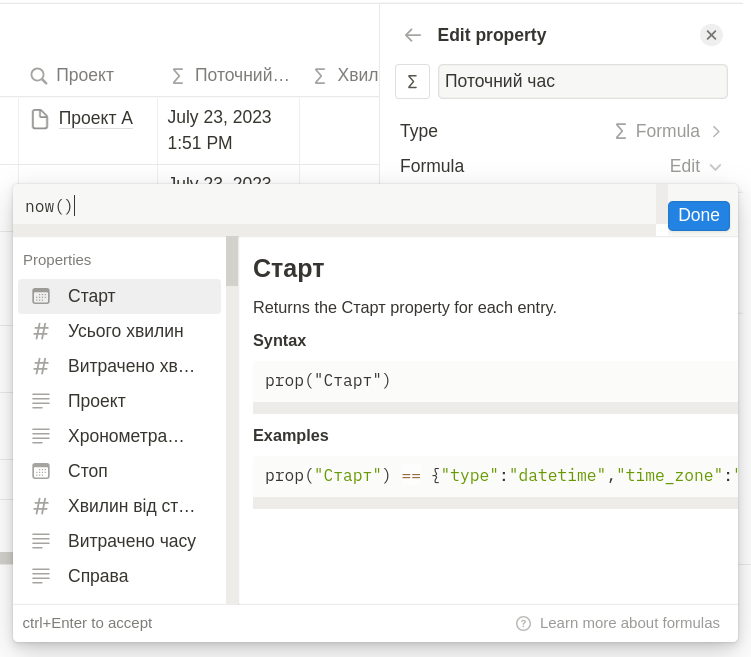Select Витрачено часу from properties list

pos(131,541)
